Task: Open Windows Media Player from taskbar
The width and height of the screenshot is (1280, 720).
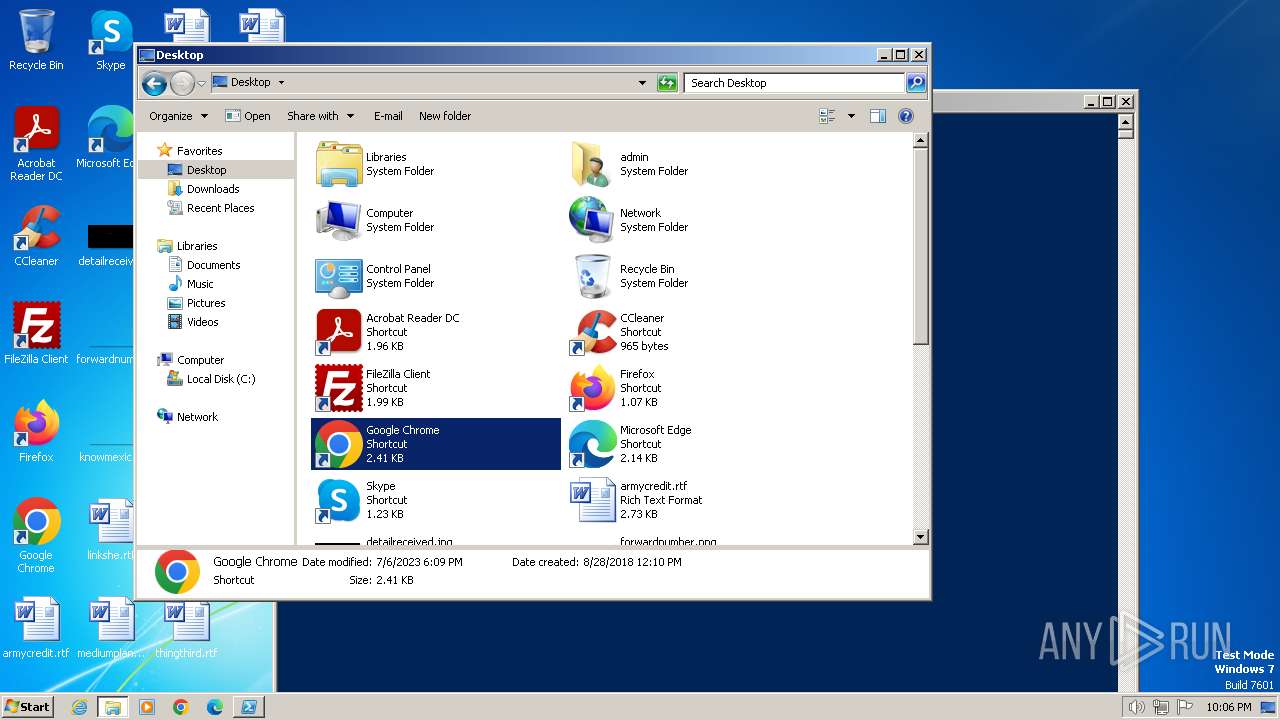Action: (x=147, y=707)
